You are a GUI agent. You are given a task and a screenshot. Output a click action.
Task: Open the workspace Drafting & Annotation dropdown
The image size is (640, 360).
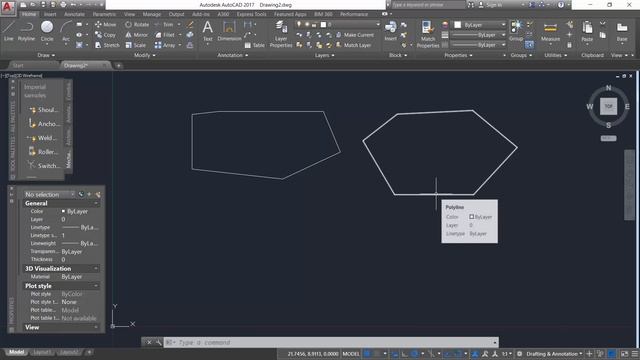(x=554, y=354)
